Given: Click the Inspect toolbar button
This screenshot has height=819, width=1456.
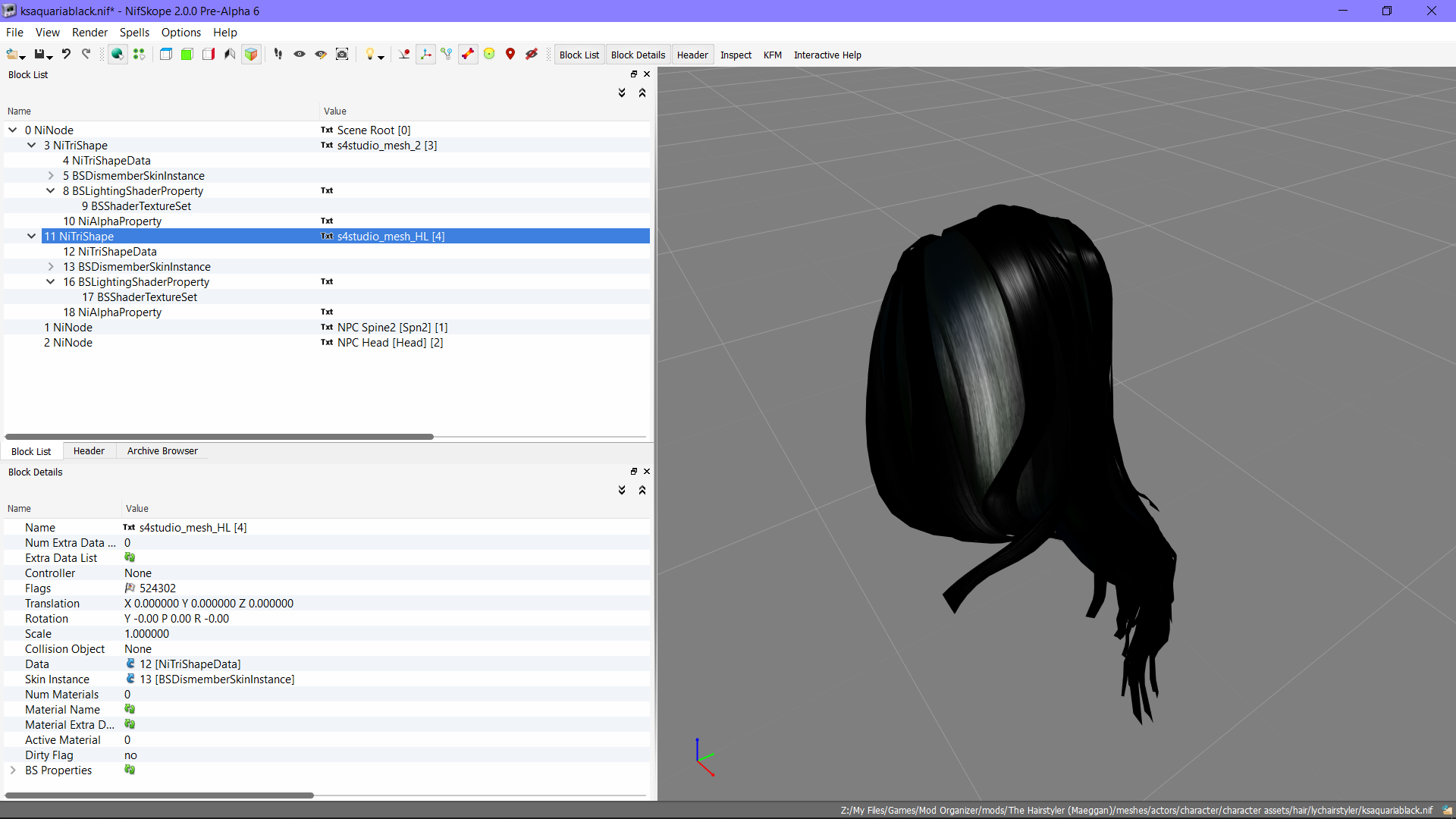Looking at the screenshot, I should pyautogui.click(x=736, y=55).
